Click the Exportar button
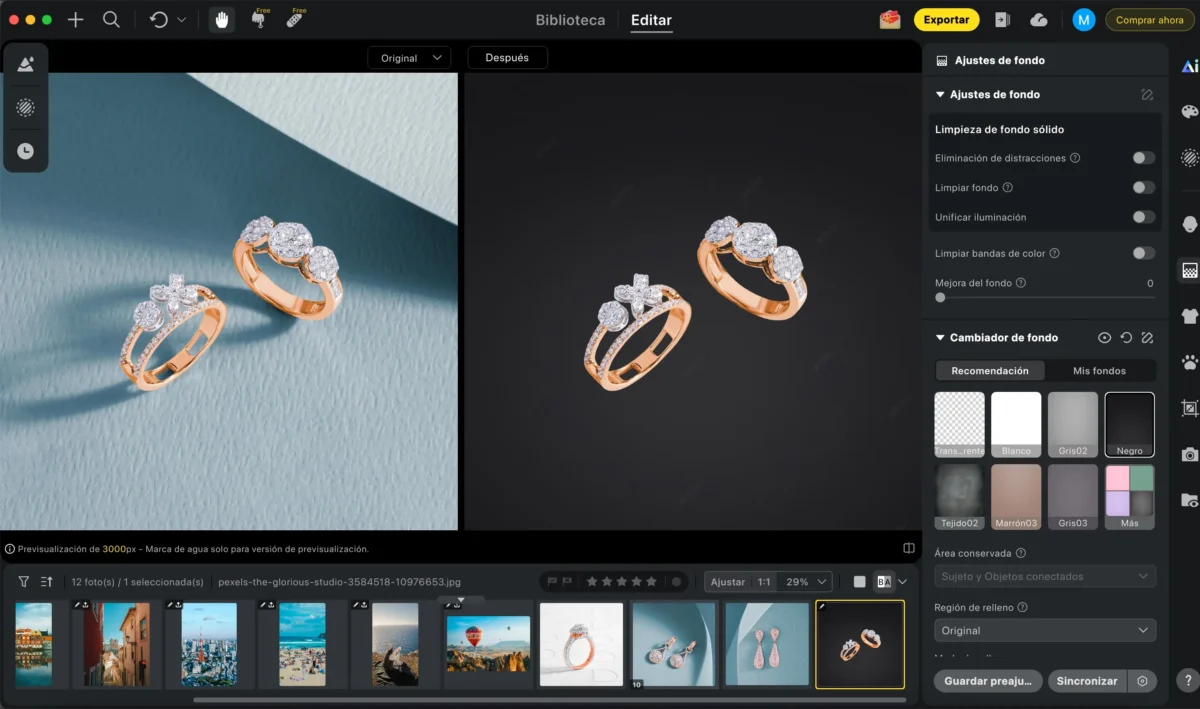The image size is (1200, 709). click(946, 20)
